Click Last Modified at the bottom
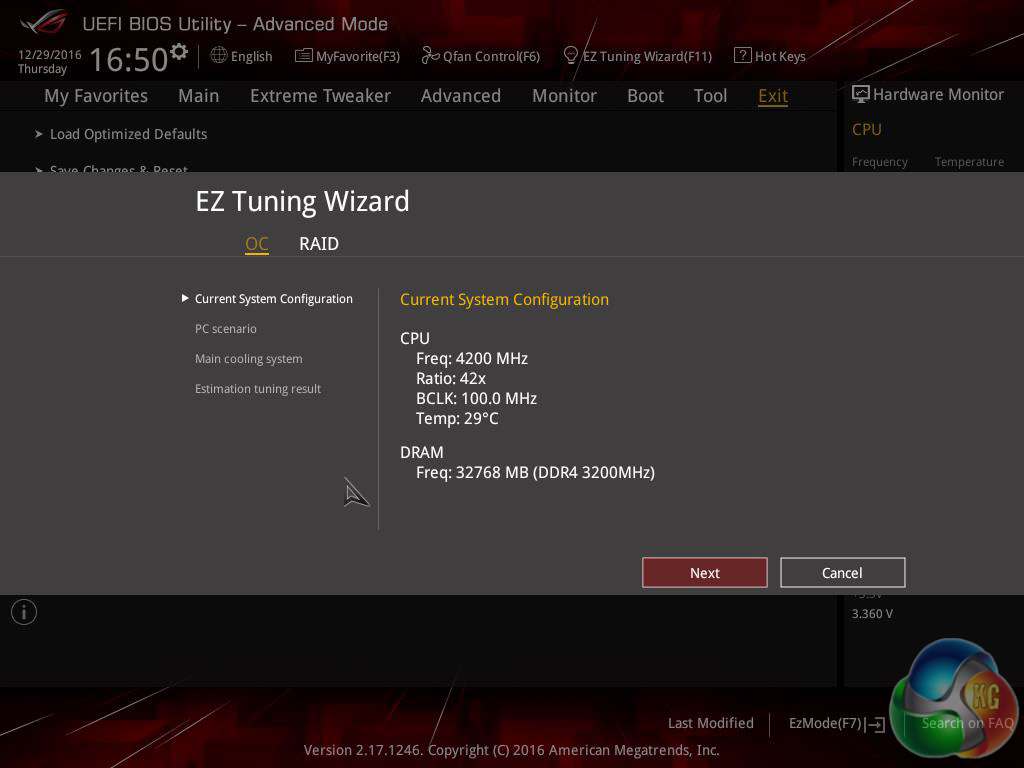Screen dimensions: 1024x768 tap(711, 723)
